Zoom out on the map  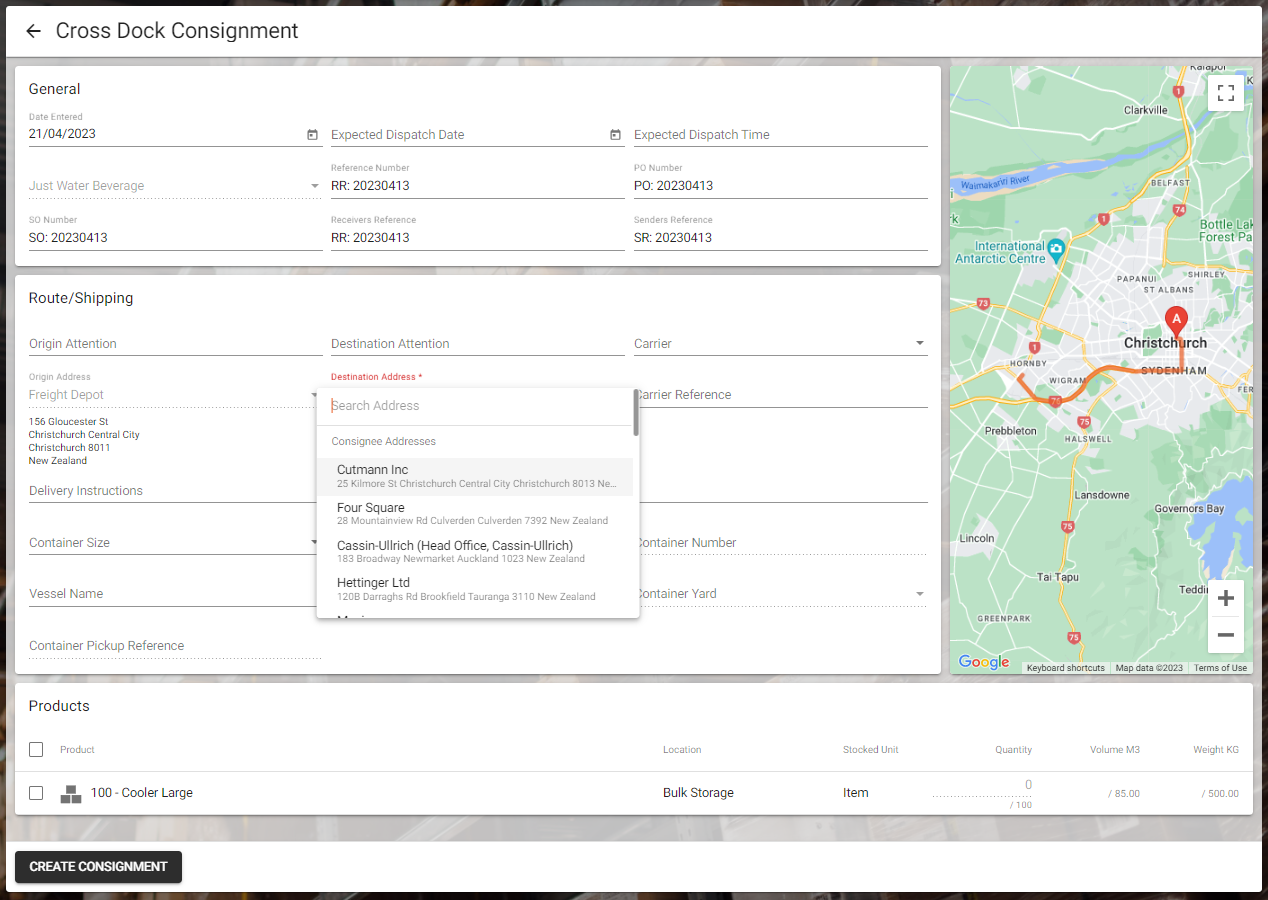1226,635
